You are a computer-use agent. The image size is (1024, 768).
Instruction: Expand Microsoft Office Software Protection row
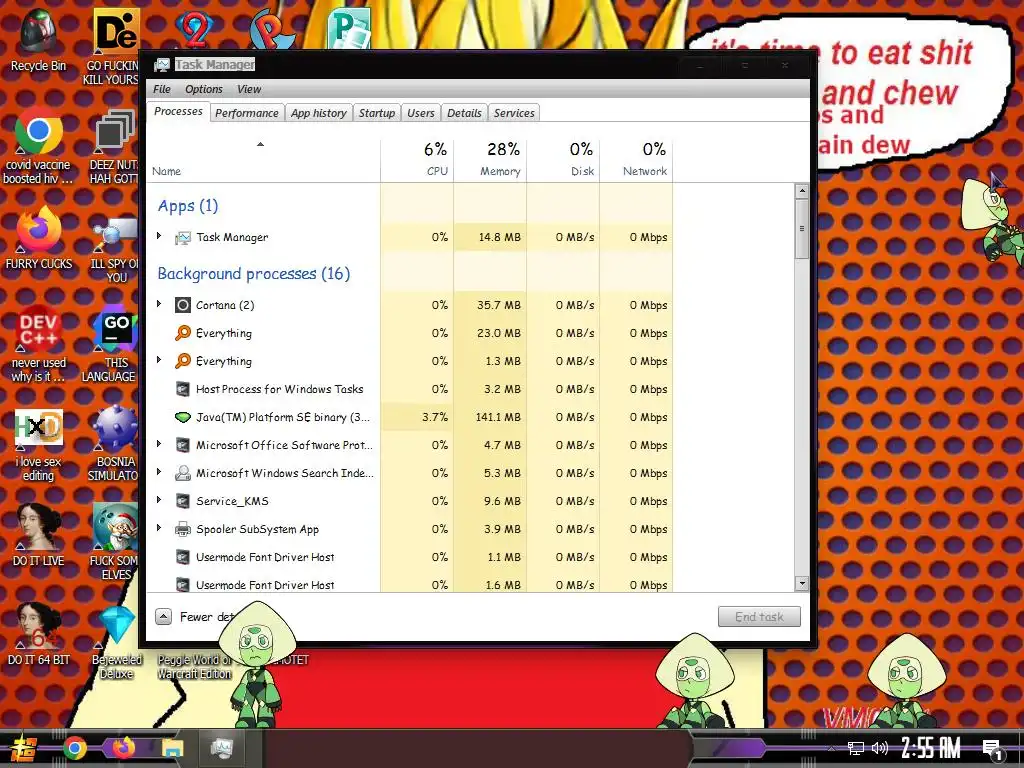click(x=159, y=444)
